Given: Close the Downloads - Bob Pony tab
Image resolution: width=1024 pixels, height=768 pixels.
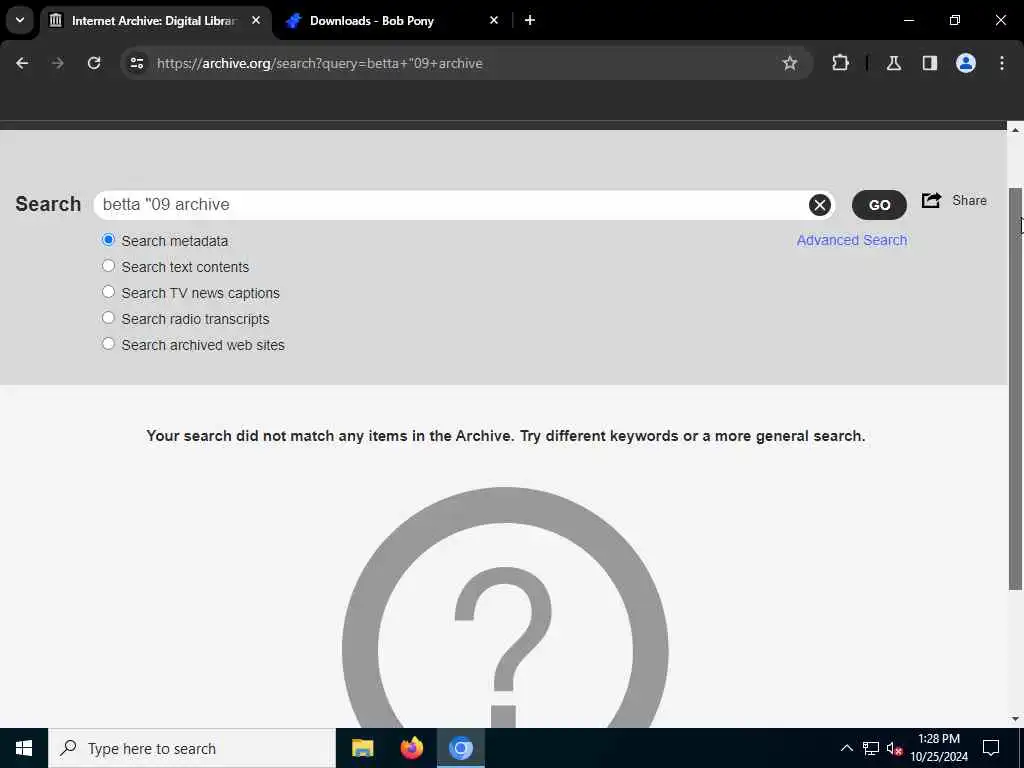Looking at the screenshot, I should coord(494,21).
